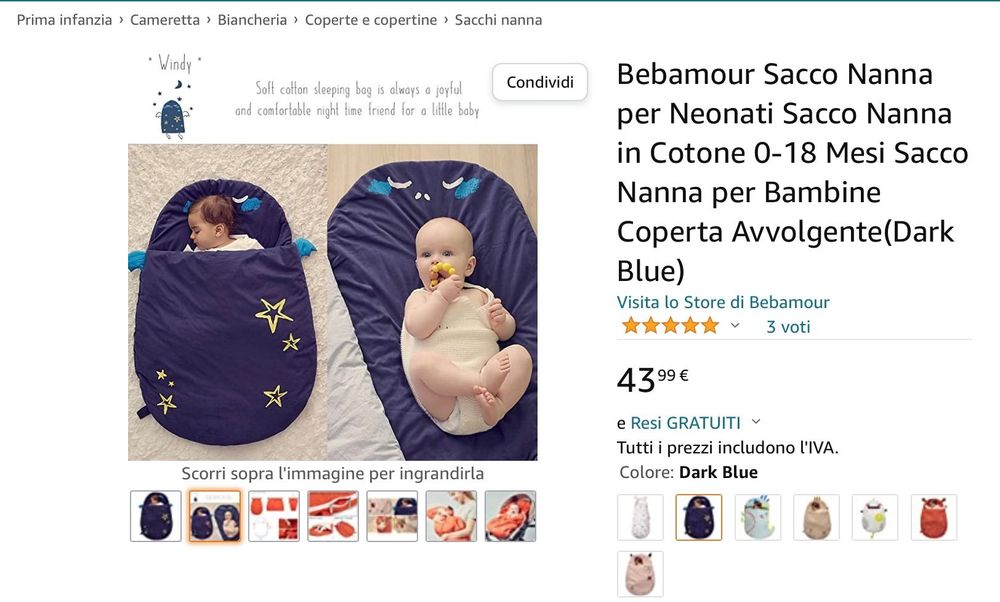Expand the Resi GRATUITI chevron
This screenshot has width=1000, height=602.
756,422
